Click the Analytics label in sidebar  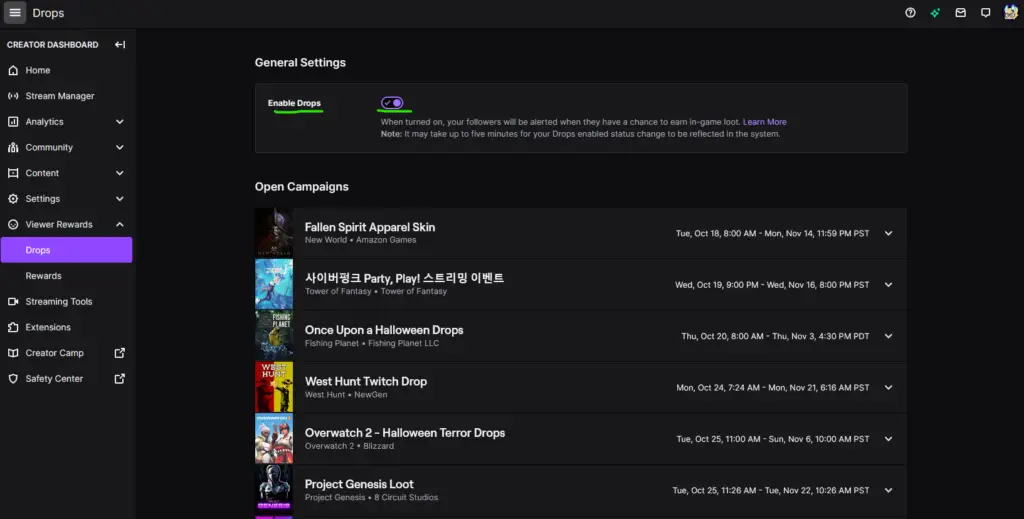pos(44,121)
